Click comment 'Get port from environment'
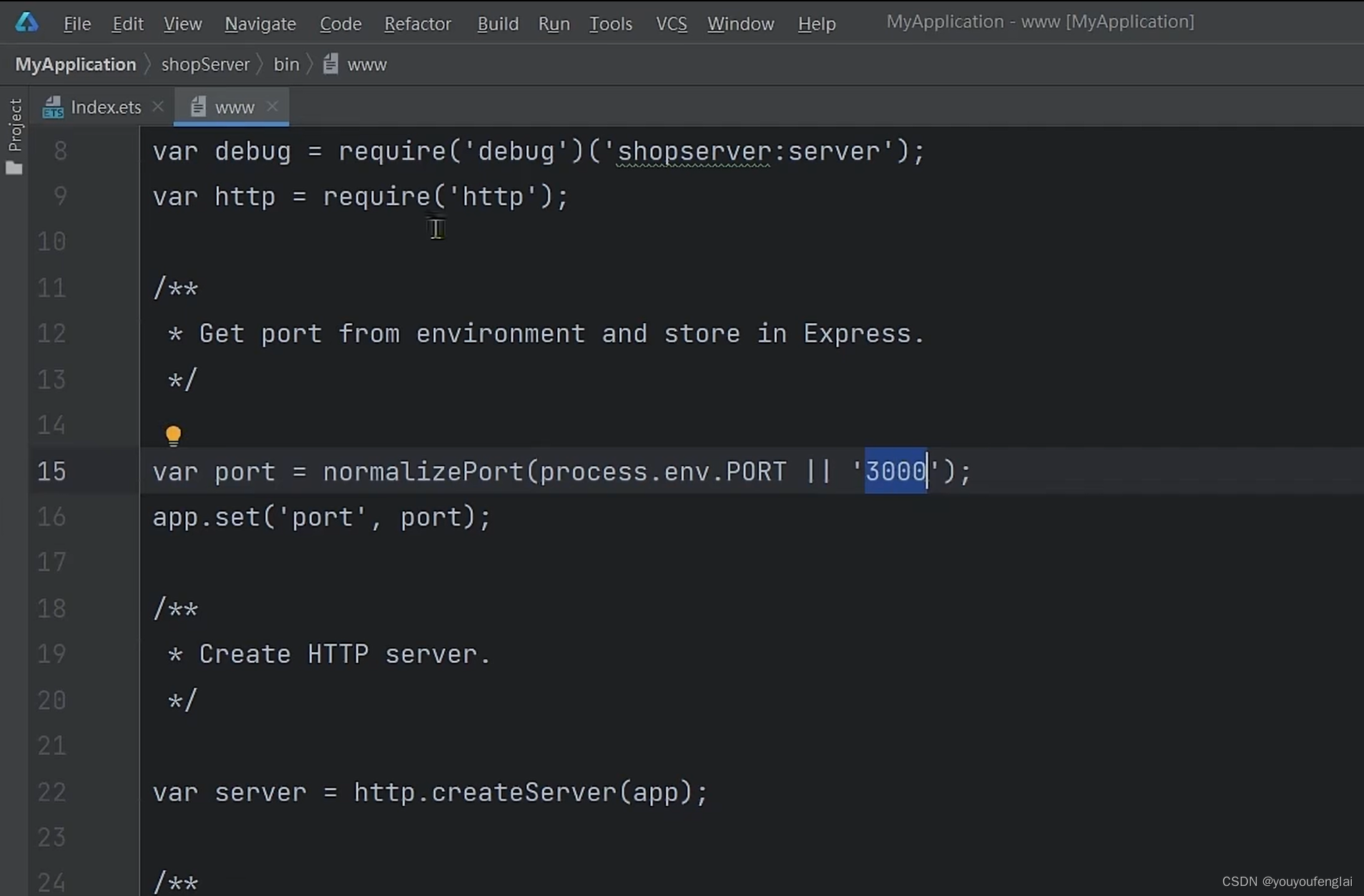The width and height of the screenshot is (1364, 896). coord(392,334)
